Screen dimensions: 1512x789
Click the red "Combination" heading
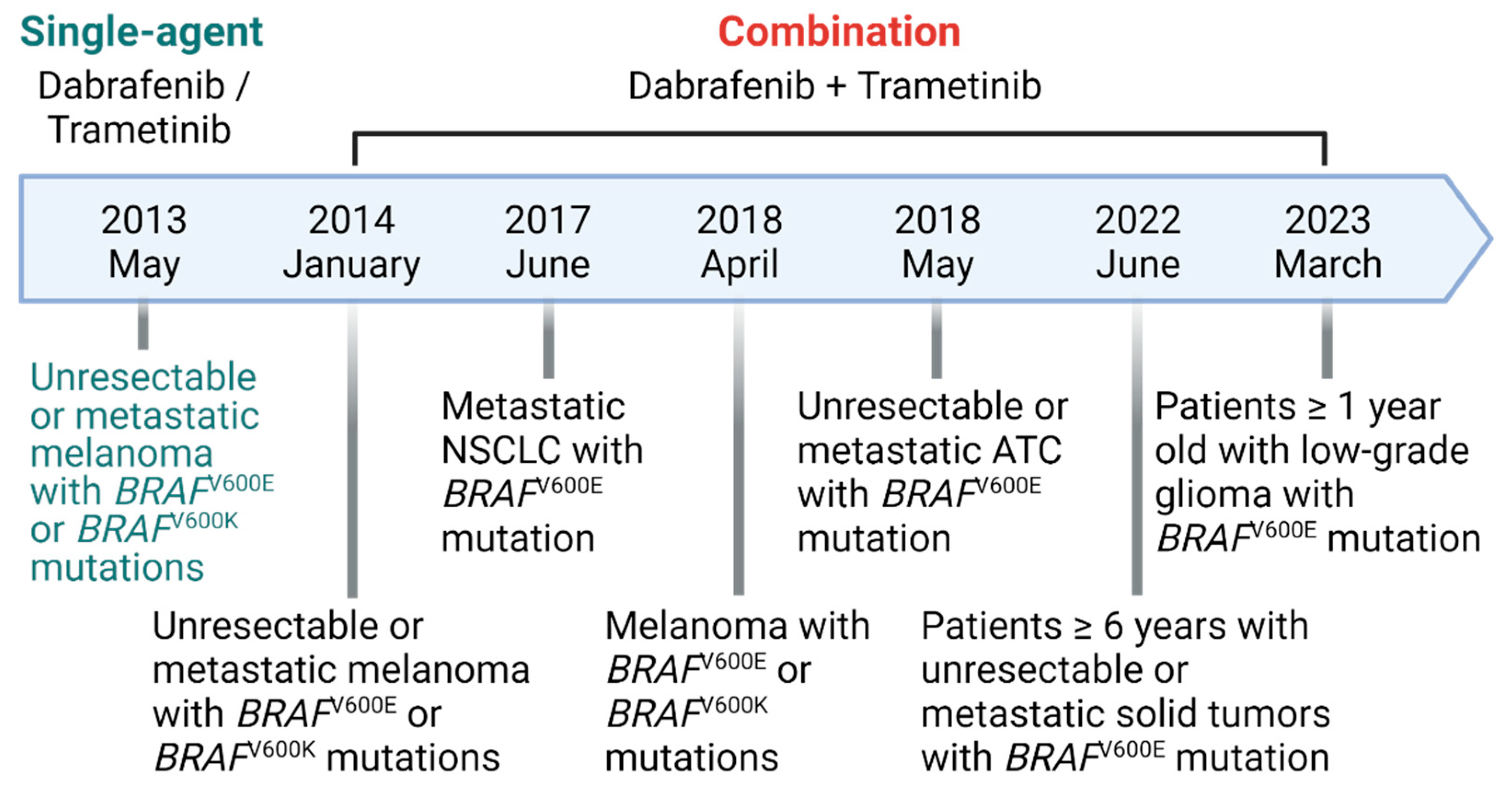click(839, 32)
